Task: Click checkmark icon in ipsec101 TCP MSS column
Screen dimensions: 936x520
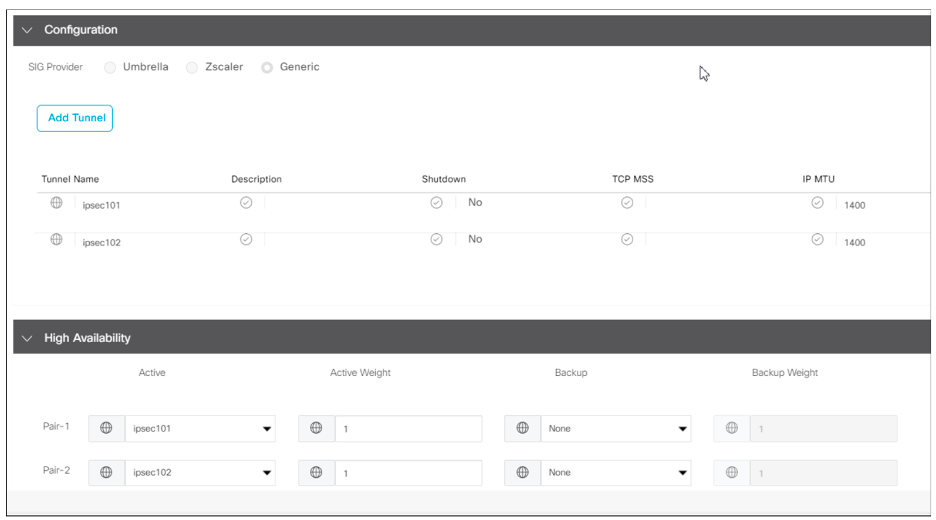Action: click(x=627, y=203)
